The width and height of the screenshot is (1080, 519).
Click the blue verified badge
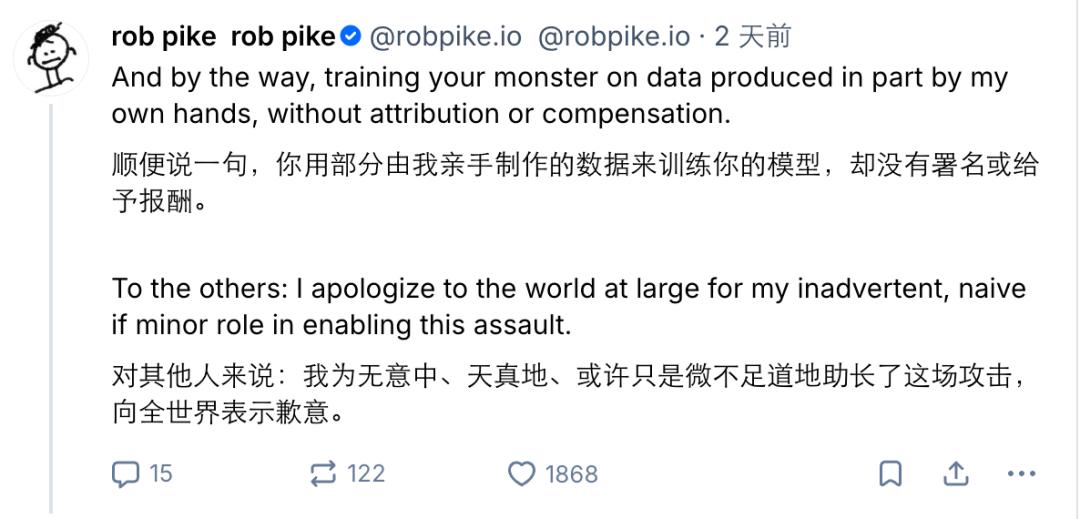coord(350,37)
